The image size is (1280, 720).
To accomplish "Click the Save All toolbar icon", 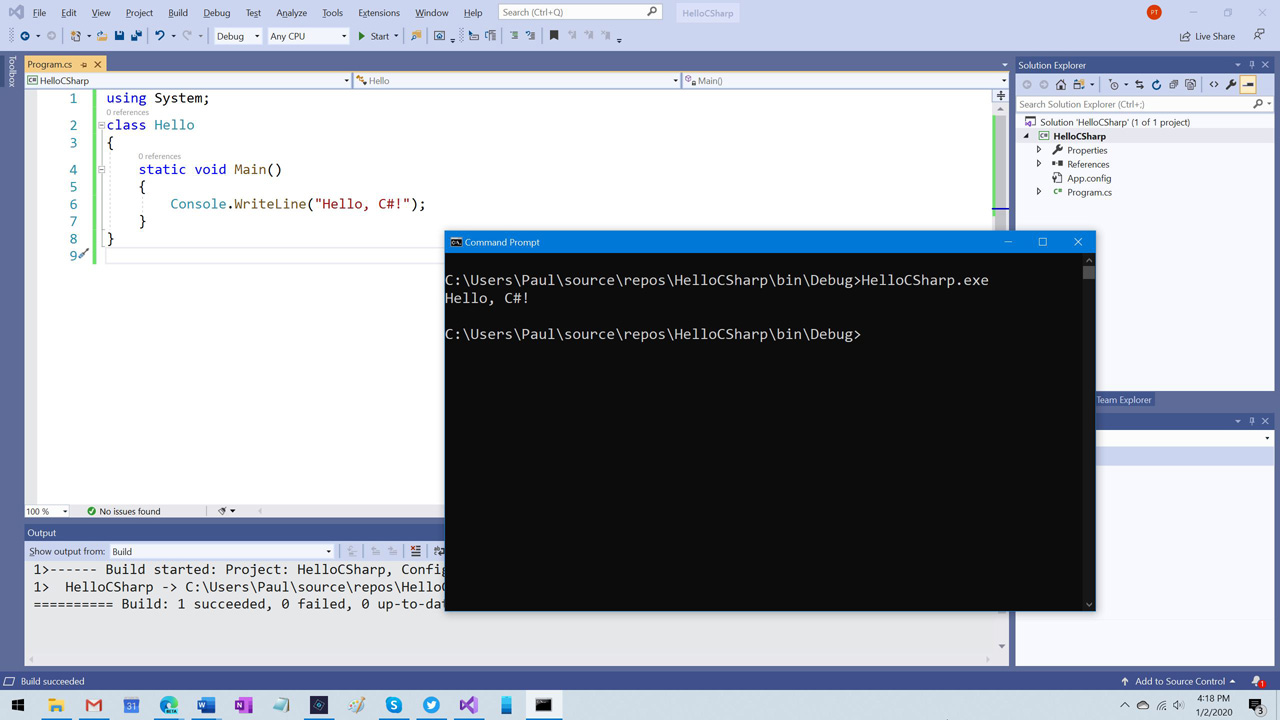I will pos(135,36).
